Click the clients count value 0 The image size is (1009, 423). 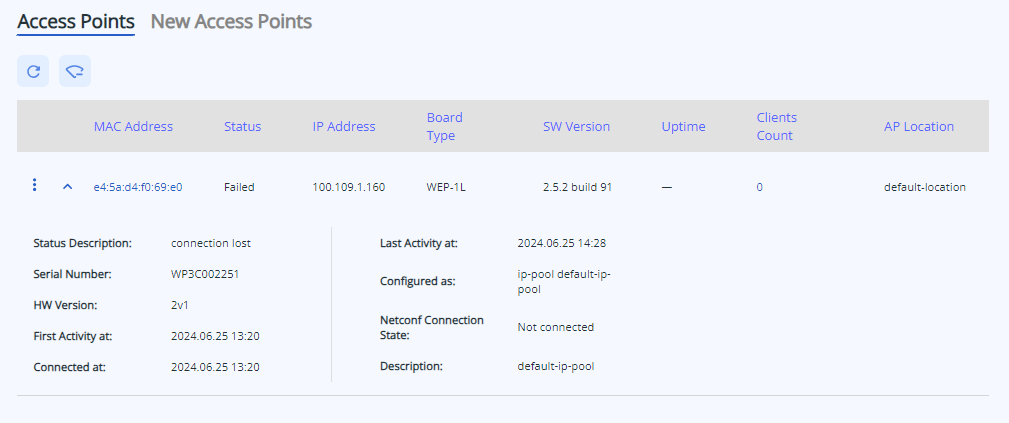click(759, 187)
